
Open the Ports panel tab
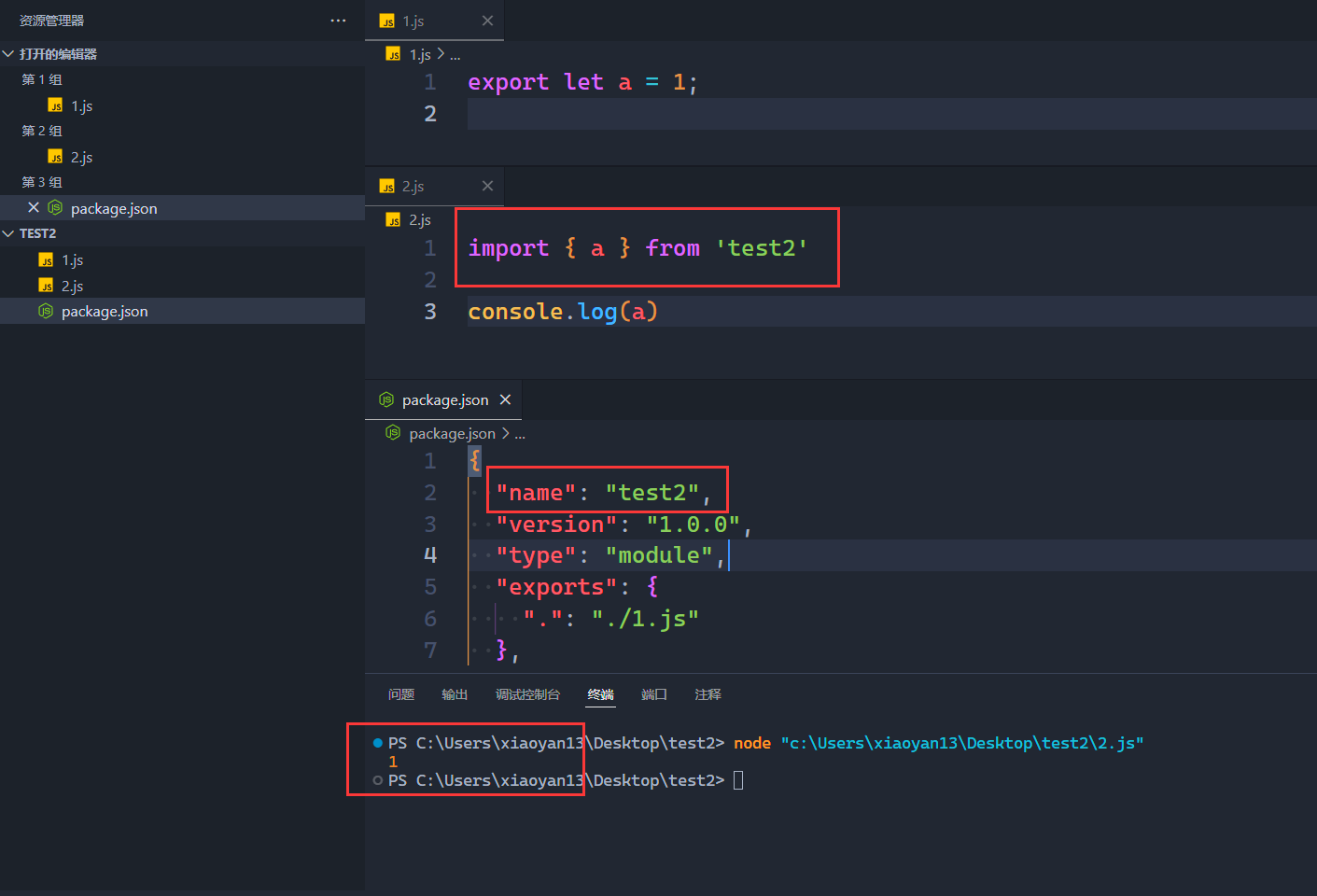click(653, 694)
